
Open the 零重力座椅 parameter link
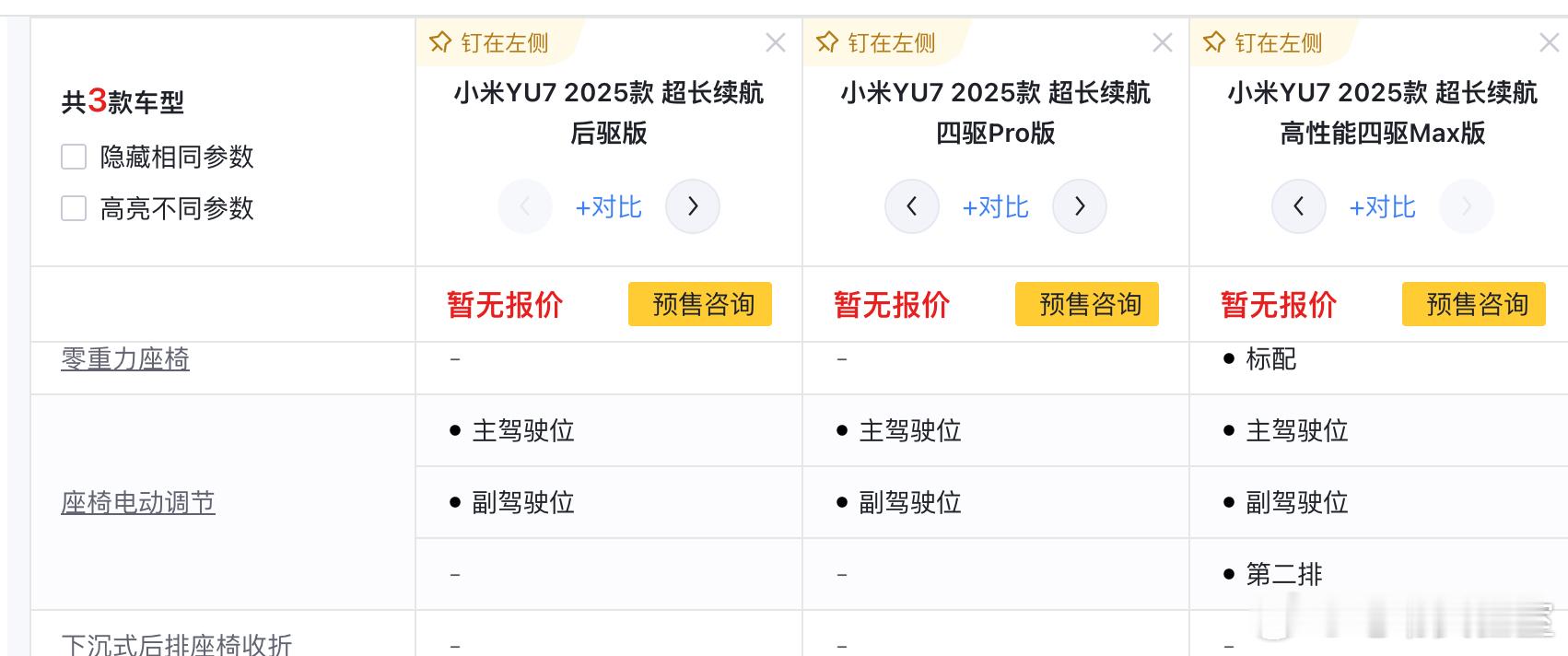click(x=125, y=358)
